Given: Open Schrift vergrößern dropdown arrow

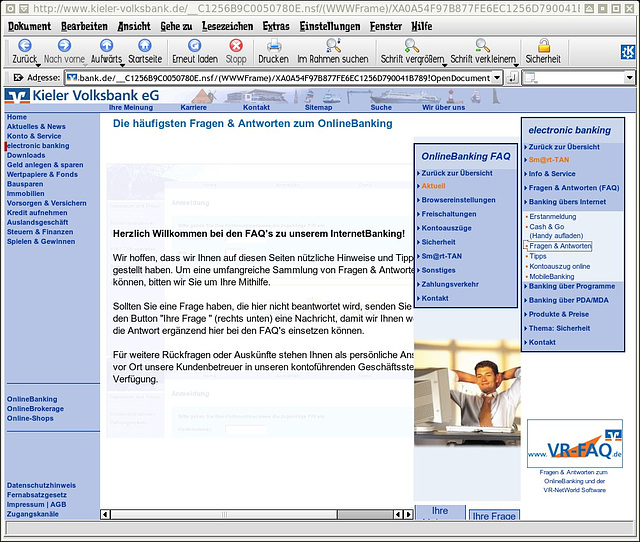Looking at the screenshot, I should click(445, 65).
